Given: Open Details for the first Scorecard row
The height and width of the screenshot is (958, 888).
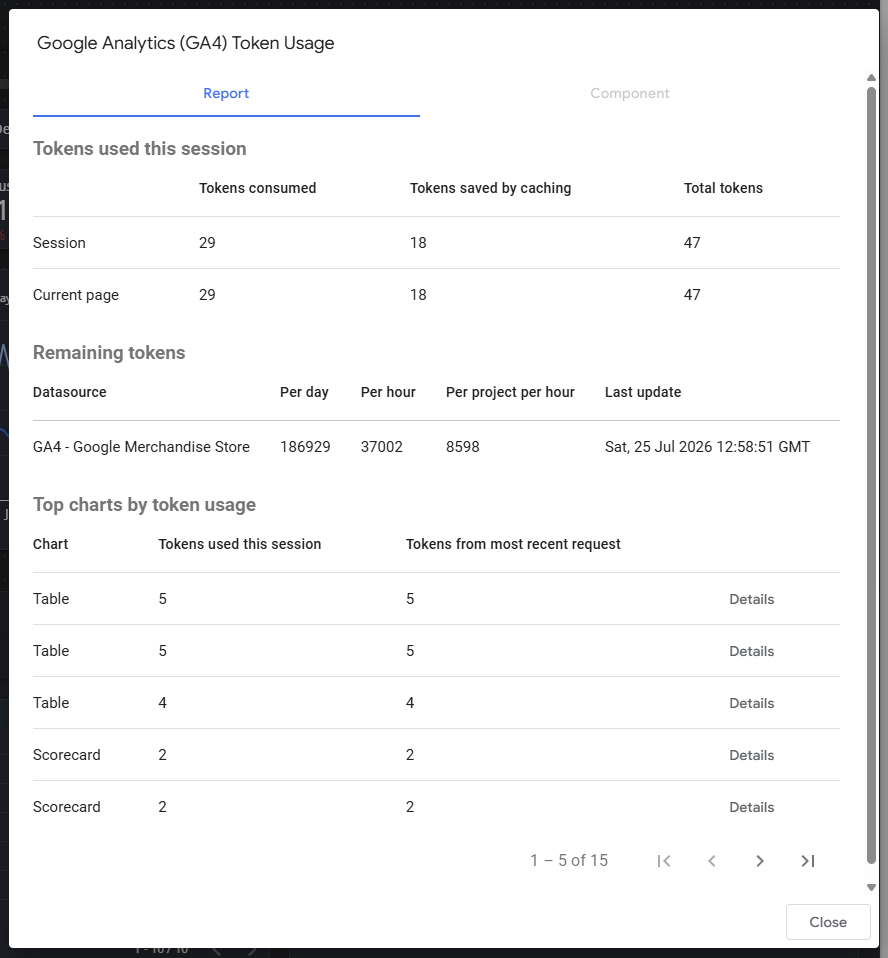Looking at the screenshot, I should (x=752, y=755).
